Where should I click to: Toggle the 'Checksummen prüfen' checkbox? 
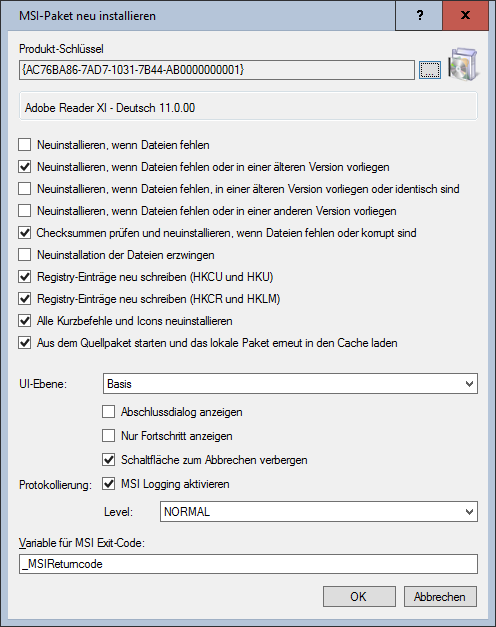pyautogui.click(x=25, y=233)
